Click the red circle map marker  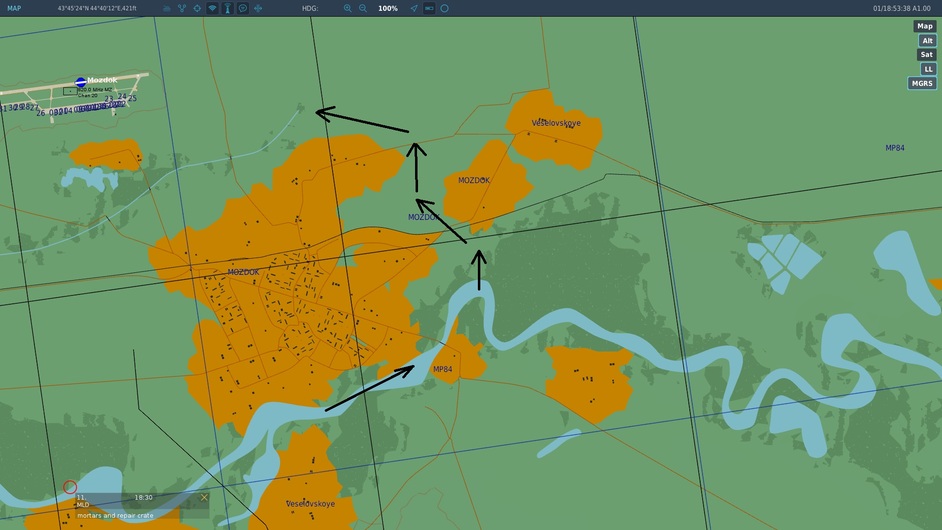coord(70,487)
